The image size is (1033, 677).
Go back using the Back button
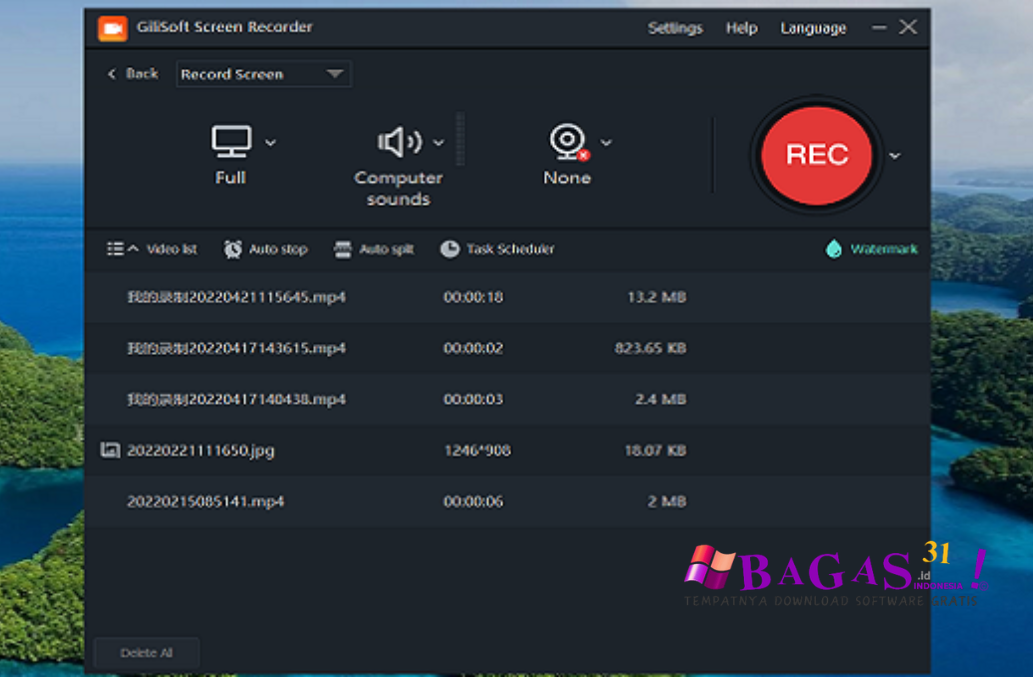133,74
